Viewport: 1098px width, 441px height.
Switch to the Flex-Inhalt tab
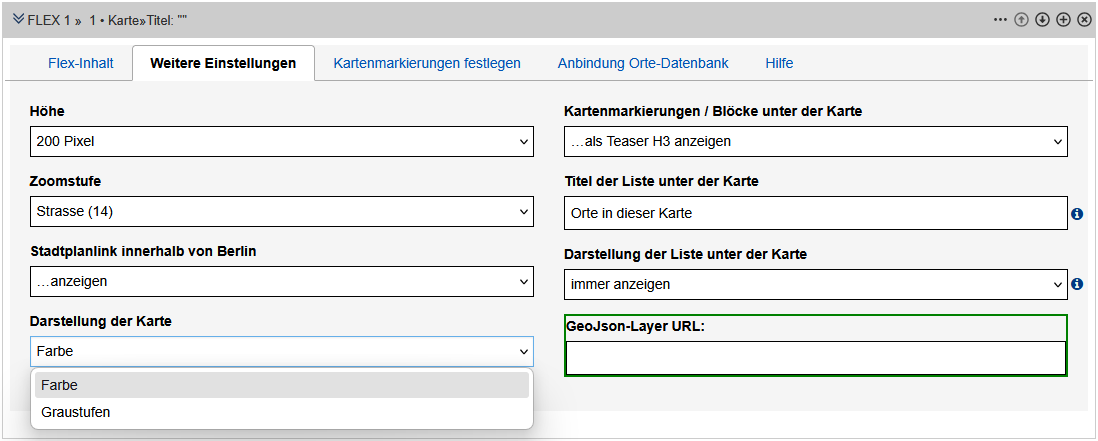click(81, 63)
